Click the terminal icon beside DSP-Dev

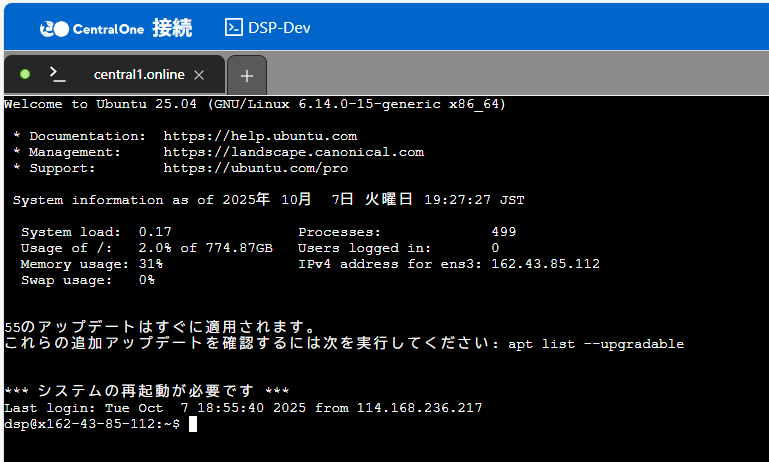234,27
